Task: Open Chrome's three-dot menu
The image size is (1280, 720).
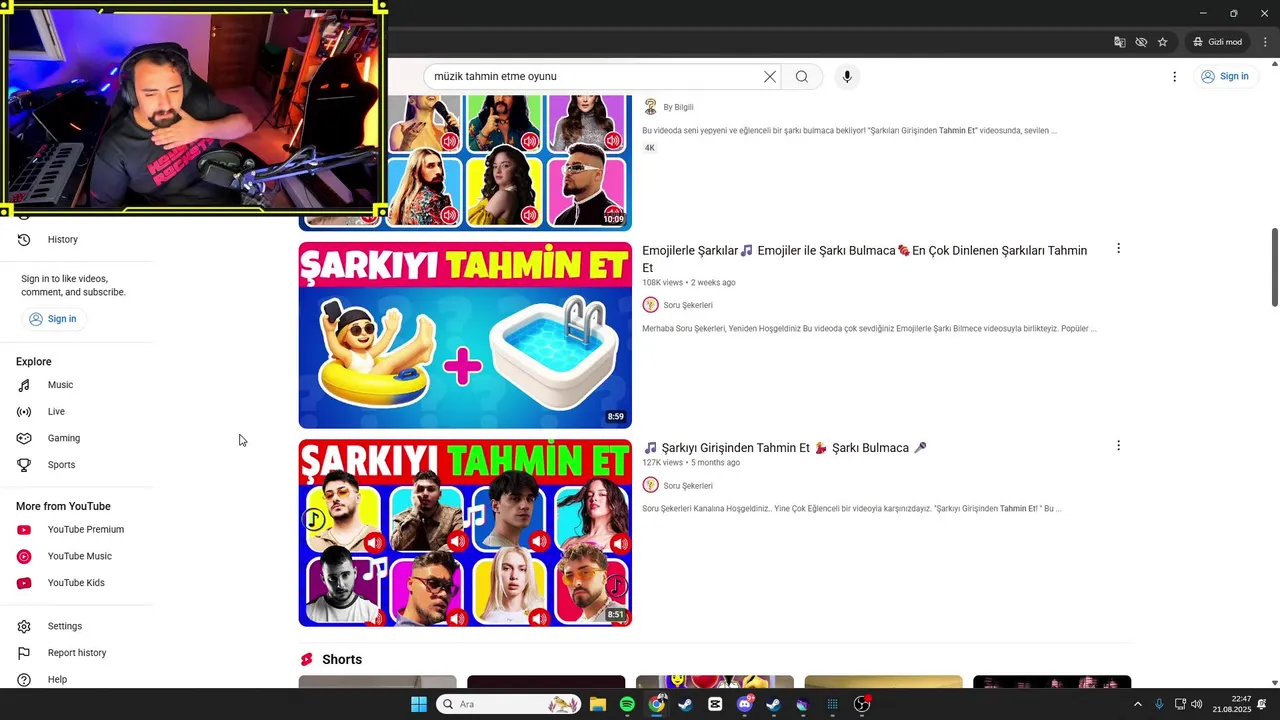Action: click(x=1265, y=42)
